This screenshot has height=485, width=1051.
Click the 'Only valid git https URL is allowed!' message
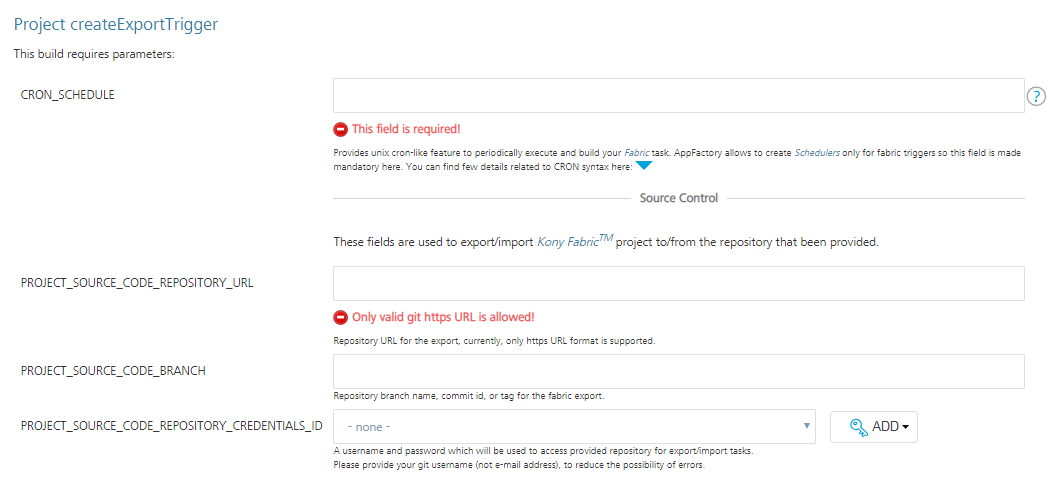click(443, 317)
